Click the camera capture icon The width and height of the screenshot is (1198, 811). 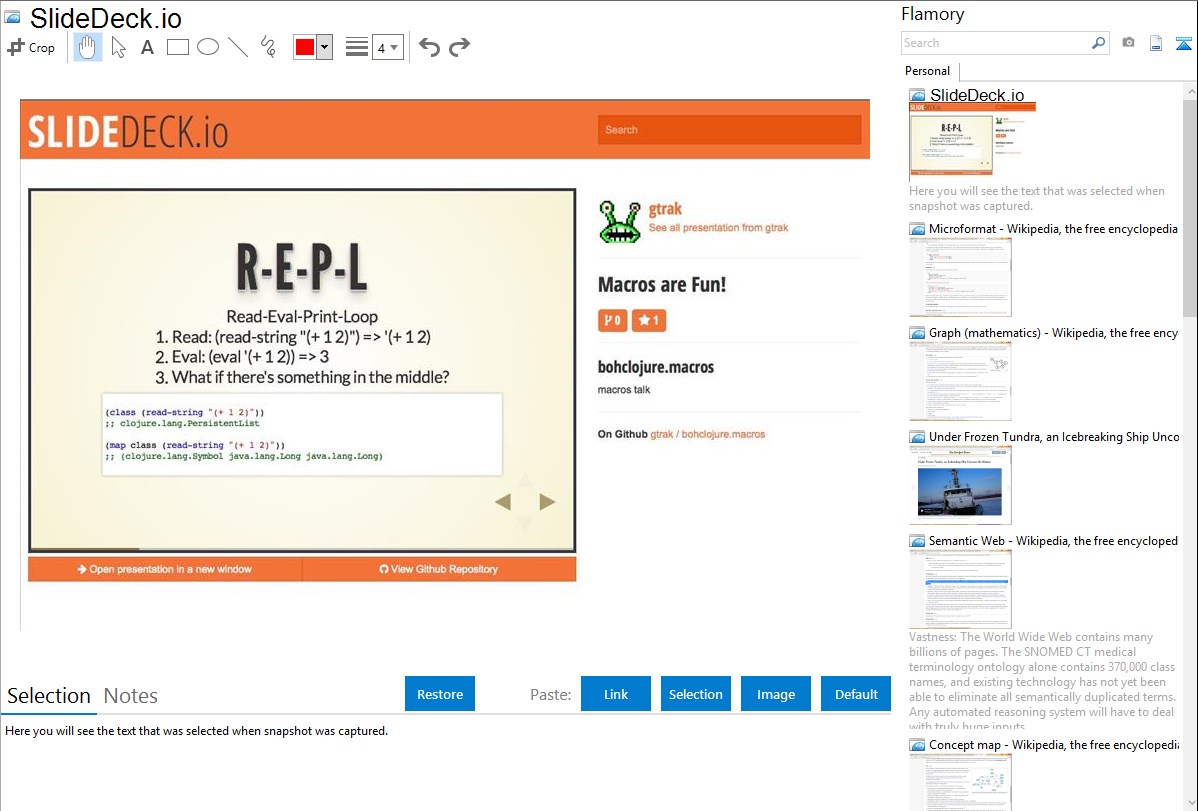[1128, 43]
